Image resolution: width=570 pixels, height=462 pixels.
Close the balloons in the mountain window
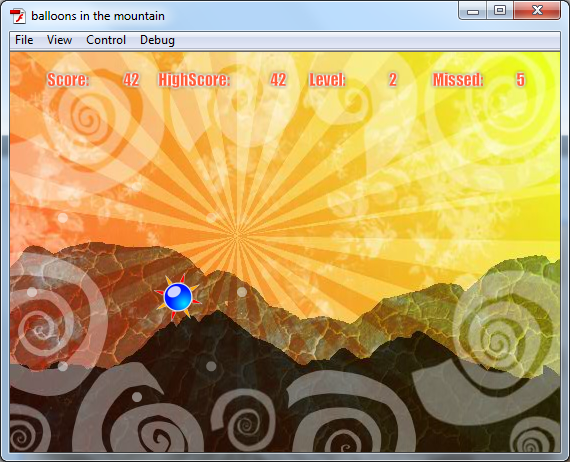pos(537,11)
